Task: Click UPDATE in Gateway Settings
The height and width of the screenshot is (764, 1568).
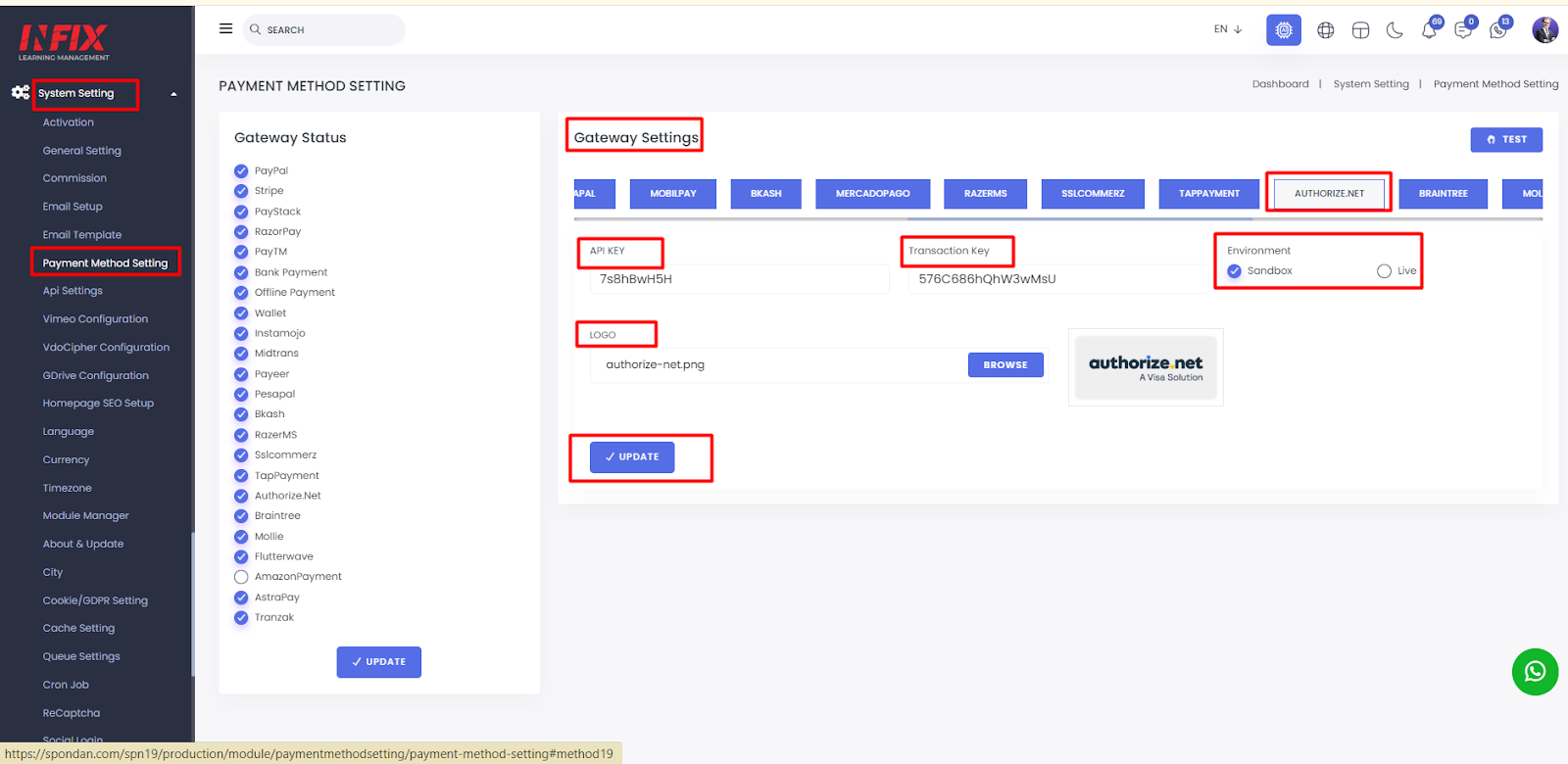Action: tap(632, 457)
